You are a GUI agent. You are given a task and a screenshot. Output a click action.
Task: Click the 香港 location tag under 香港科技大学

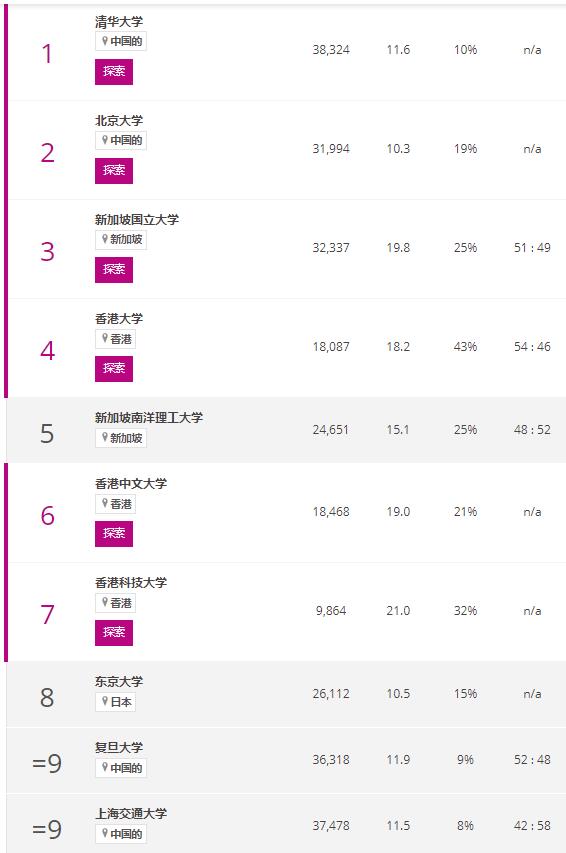(x=115, y=603)
